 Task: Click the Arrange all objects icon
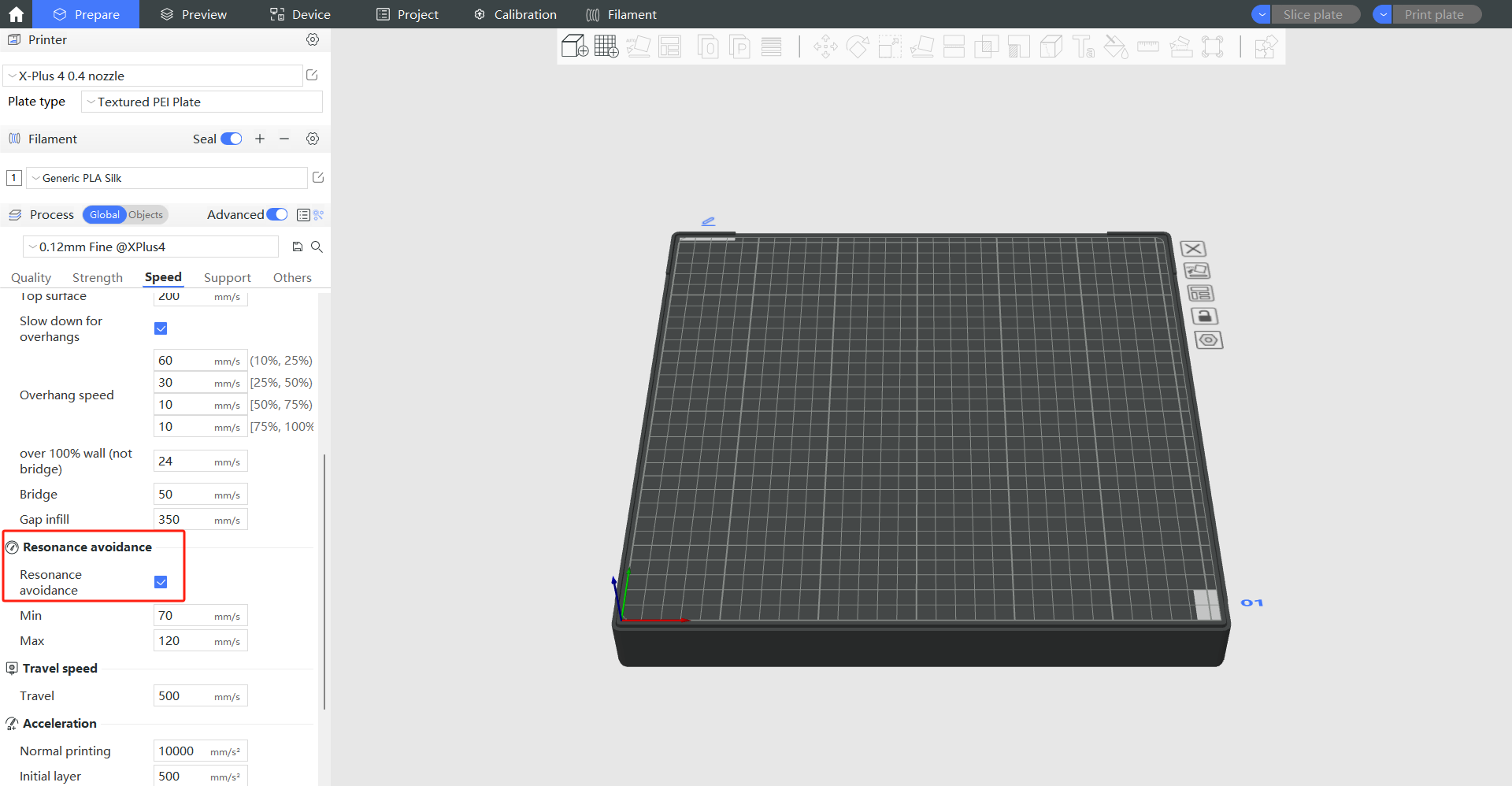coord(669,46)
